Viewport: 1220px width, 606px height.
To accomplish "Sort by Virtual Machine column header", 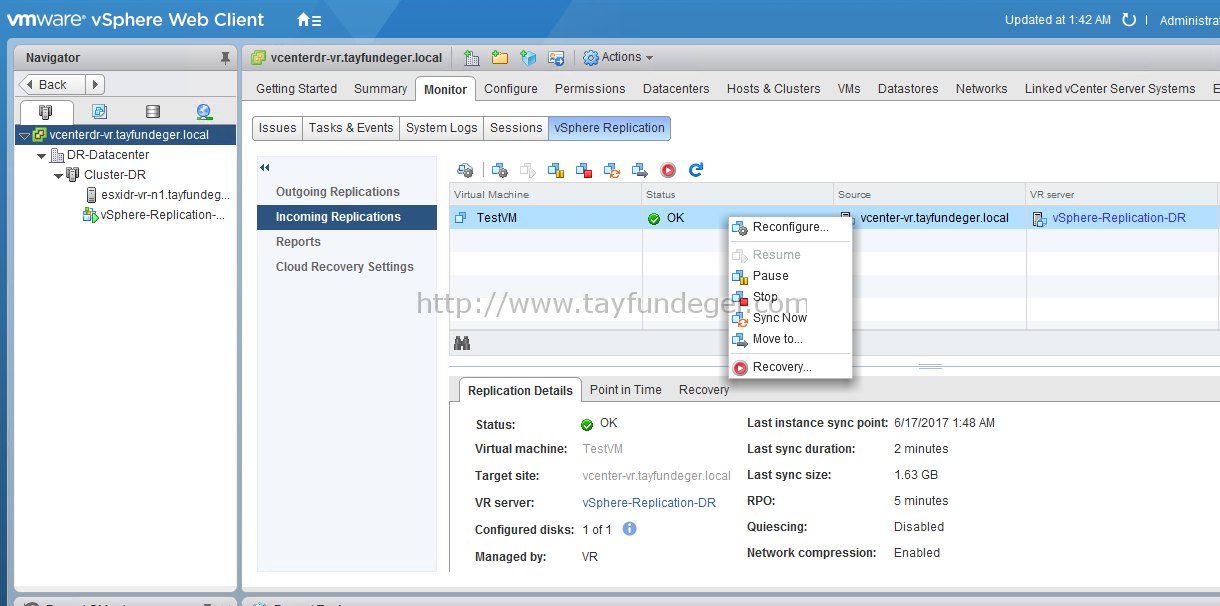I will click(545, 195).
